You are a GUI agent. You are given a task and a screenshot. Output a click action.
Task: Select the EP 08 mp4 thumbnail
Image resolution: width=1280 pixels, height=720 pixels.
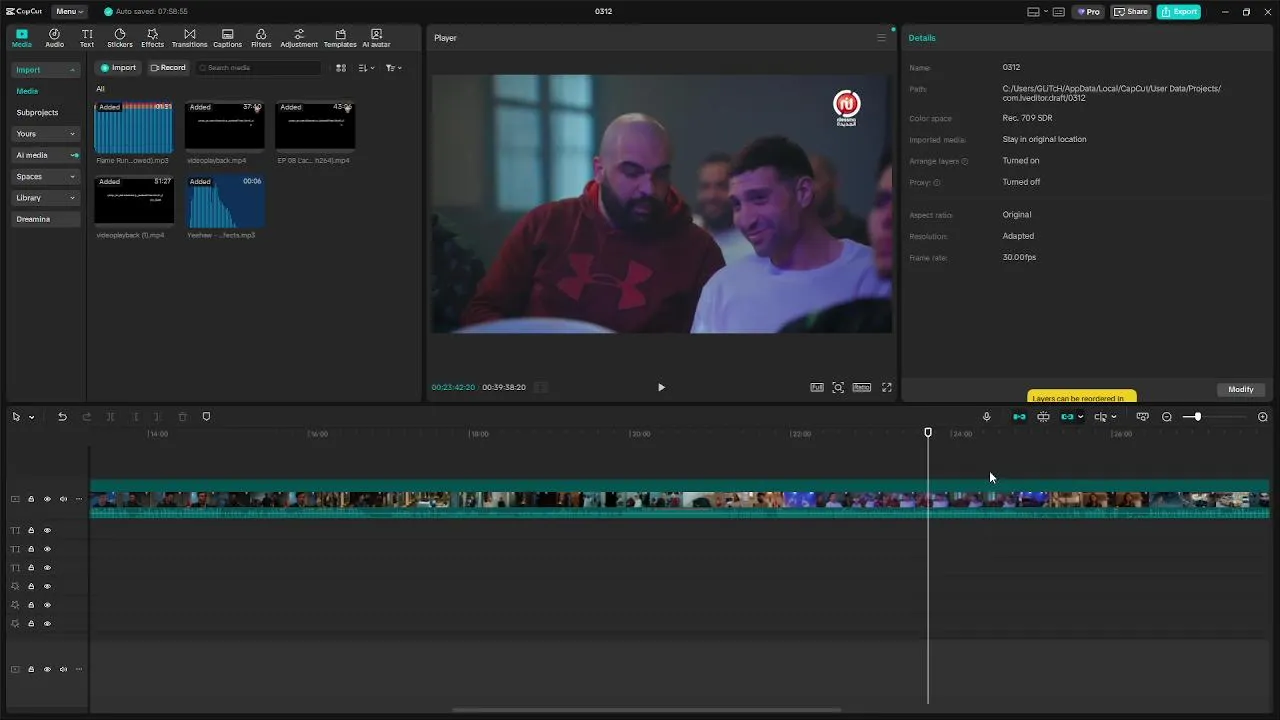315,127
